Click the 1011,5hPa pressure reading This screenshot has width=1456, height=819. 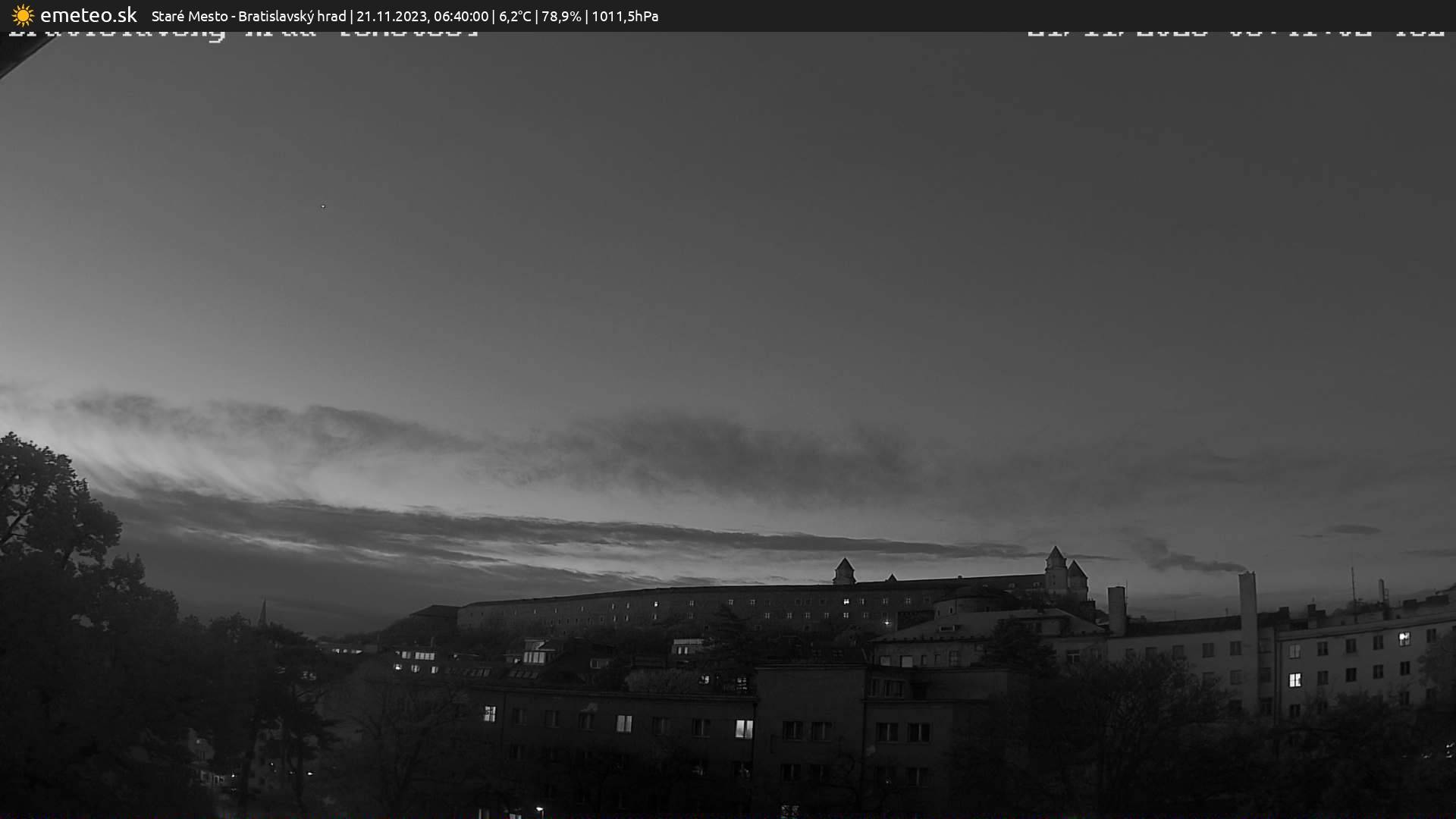(625, 16)
